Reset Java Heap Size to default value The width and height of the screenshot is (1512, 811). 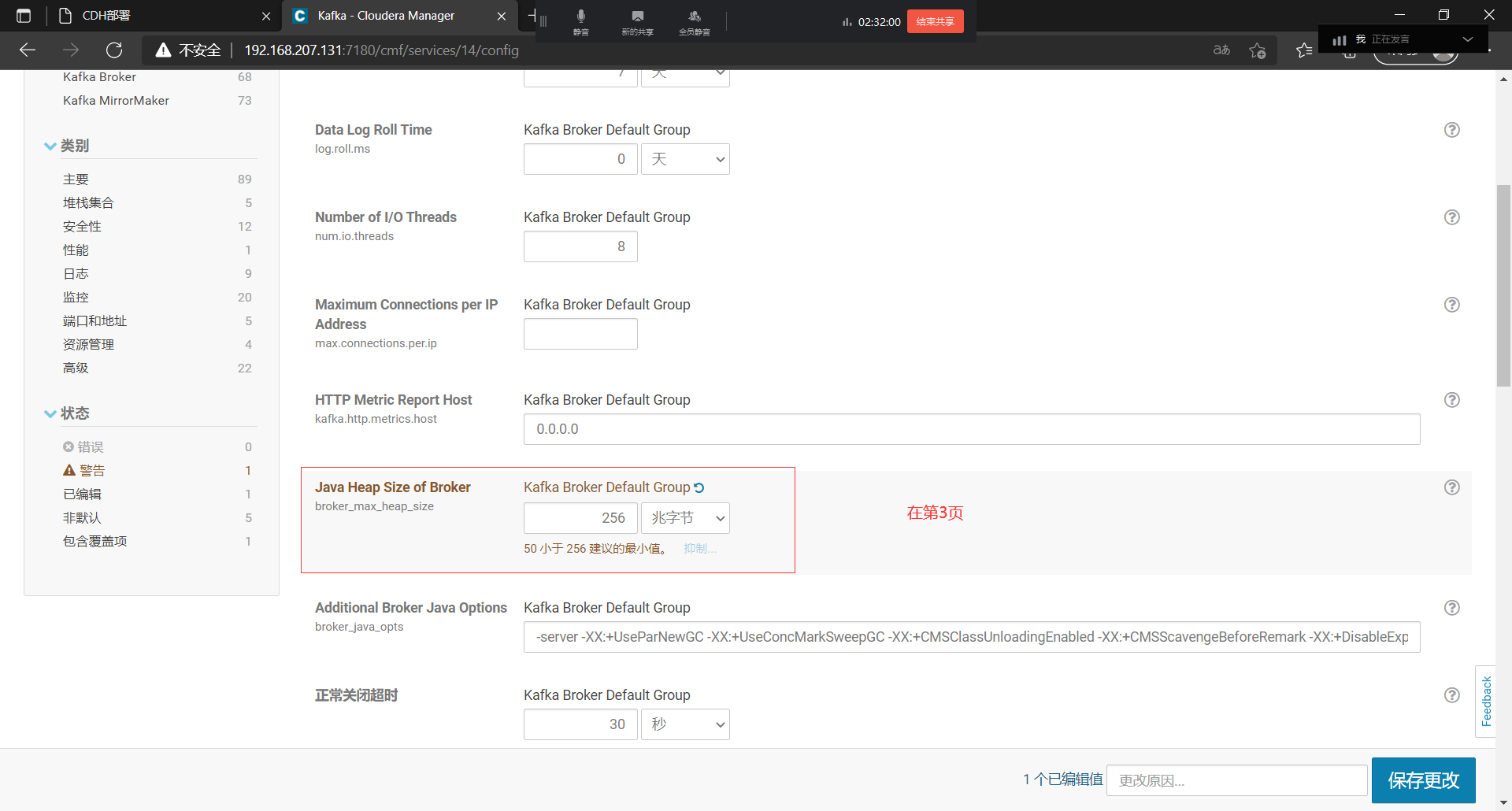(699, 488)
